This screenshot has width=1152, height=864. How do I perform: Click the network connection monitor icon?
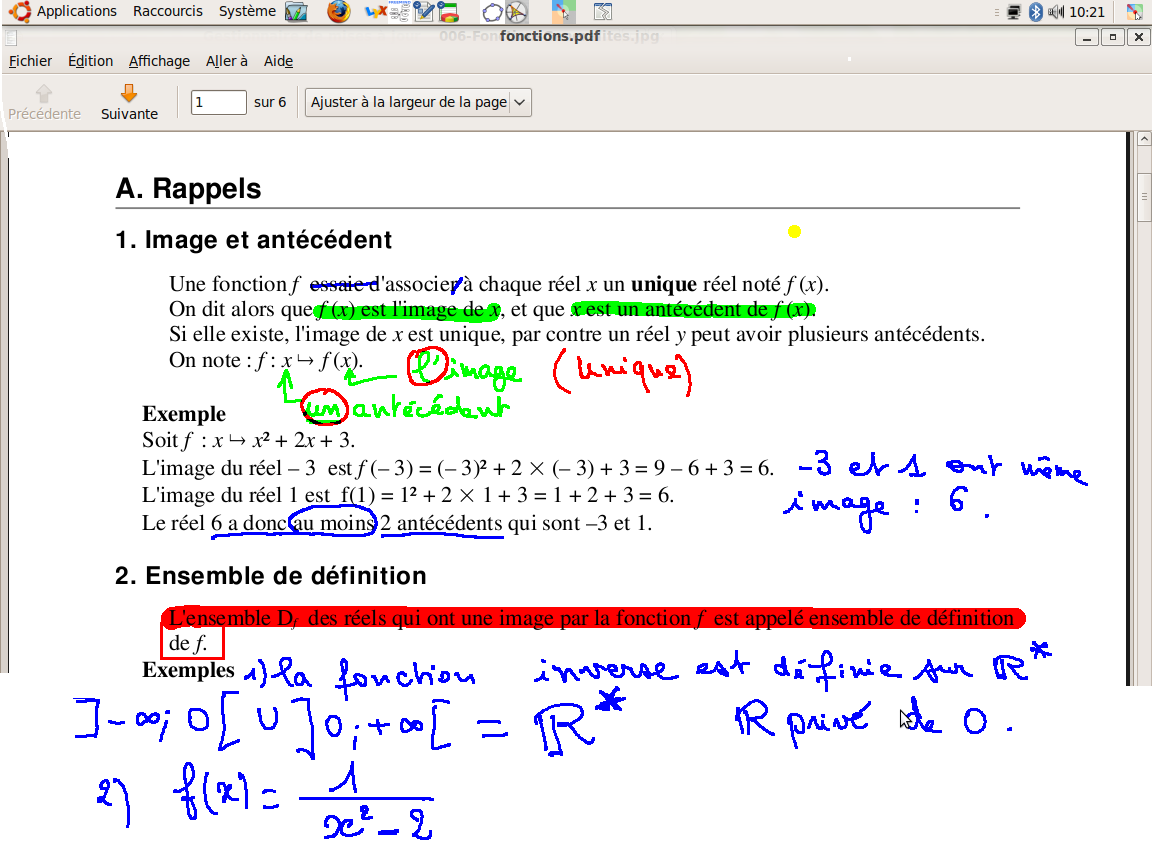[1014, 12]
